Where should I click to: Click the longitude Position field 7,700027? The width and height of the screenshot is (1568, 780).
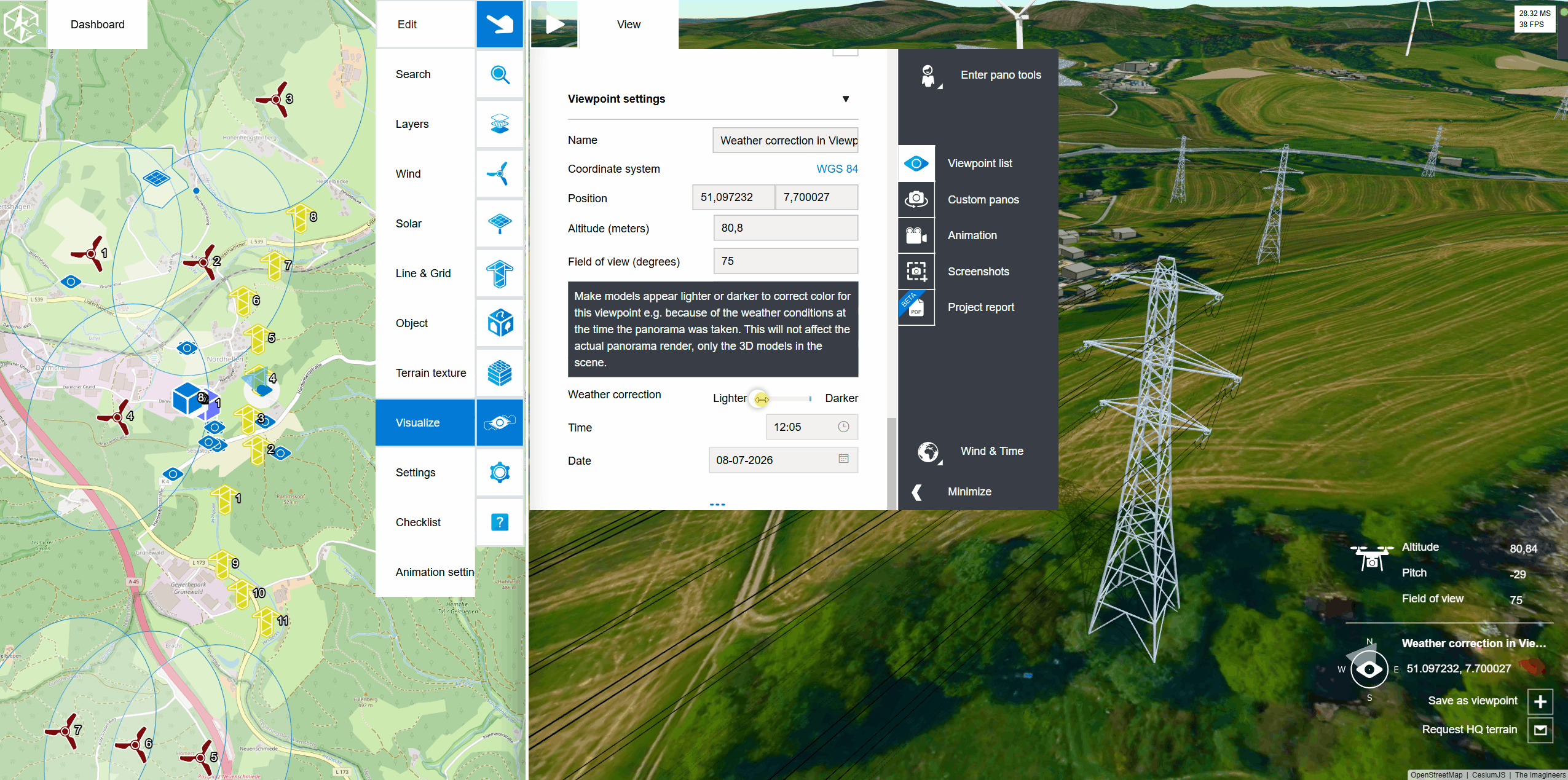[x=817, y=197]
